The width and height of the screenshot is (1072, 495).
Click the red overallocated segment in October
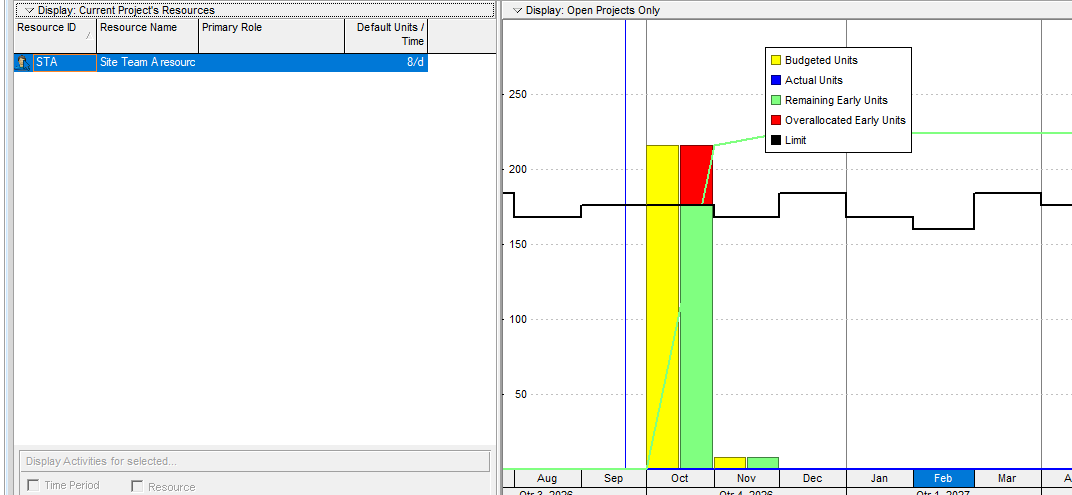click(697, 175)
